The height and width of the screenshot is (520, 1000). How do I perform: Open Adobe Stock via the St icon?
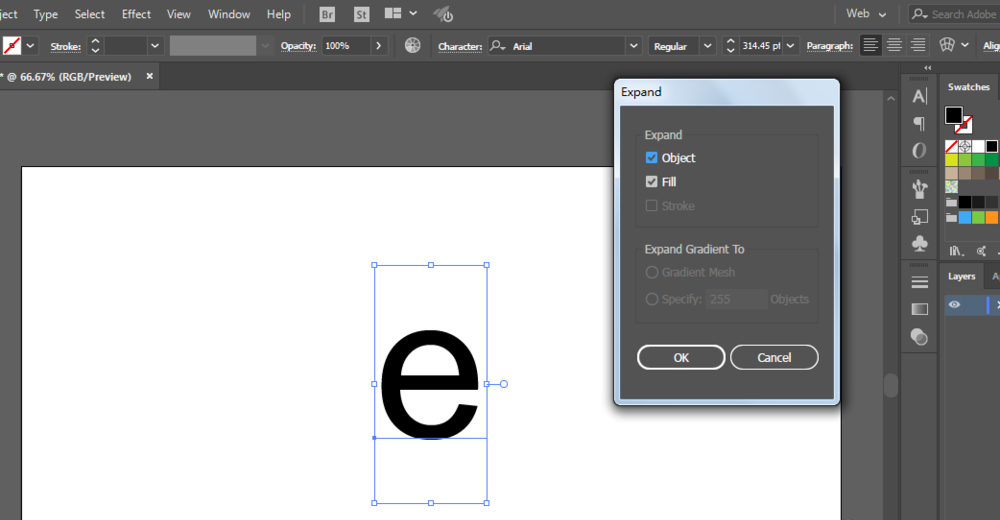point(360,14)
